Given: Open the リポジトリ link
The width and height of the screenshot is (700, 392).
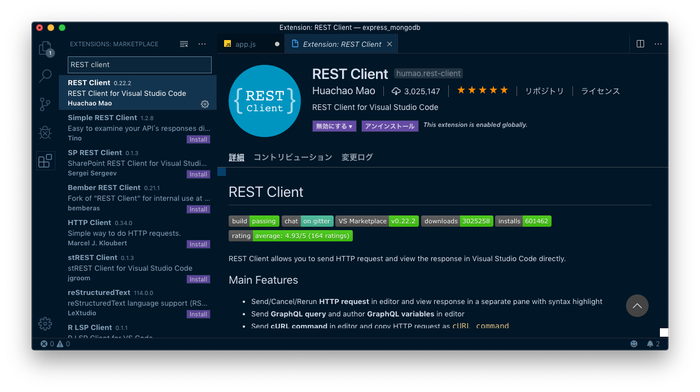Looking at the screenshot, I should [x=544, y=91].
